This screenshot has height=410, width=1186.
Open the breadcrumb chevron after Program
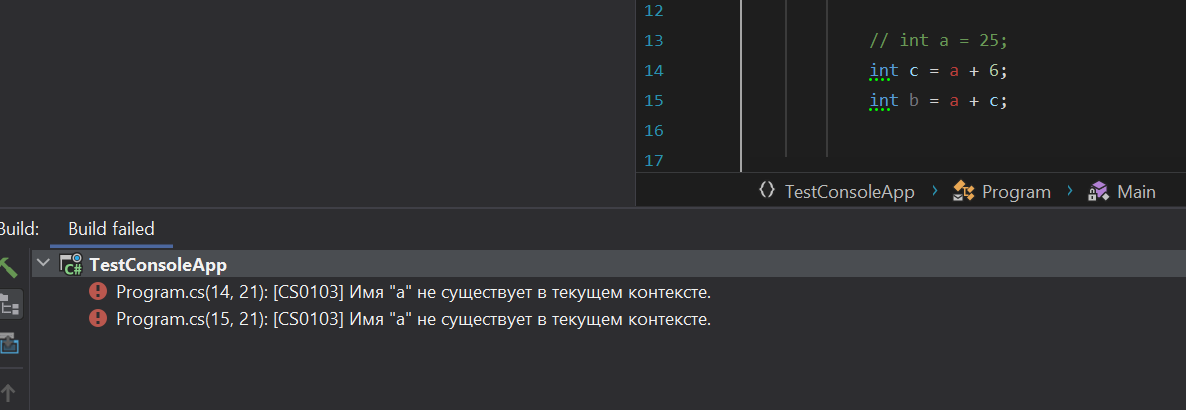coord(1070,191)
